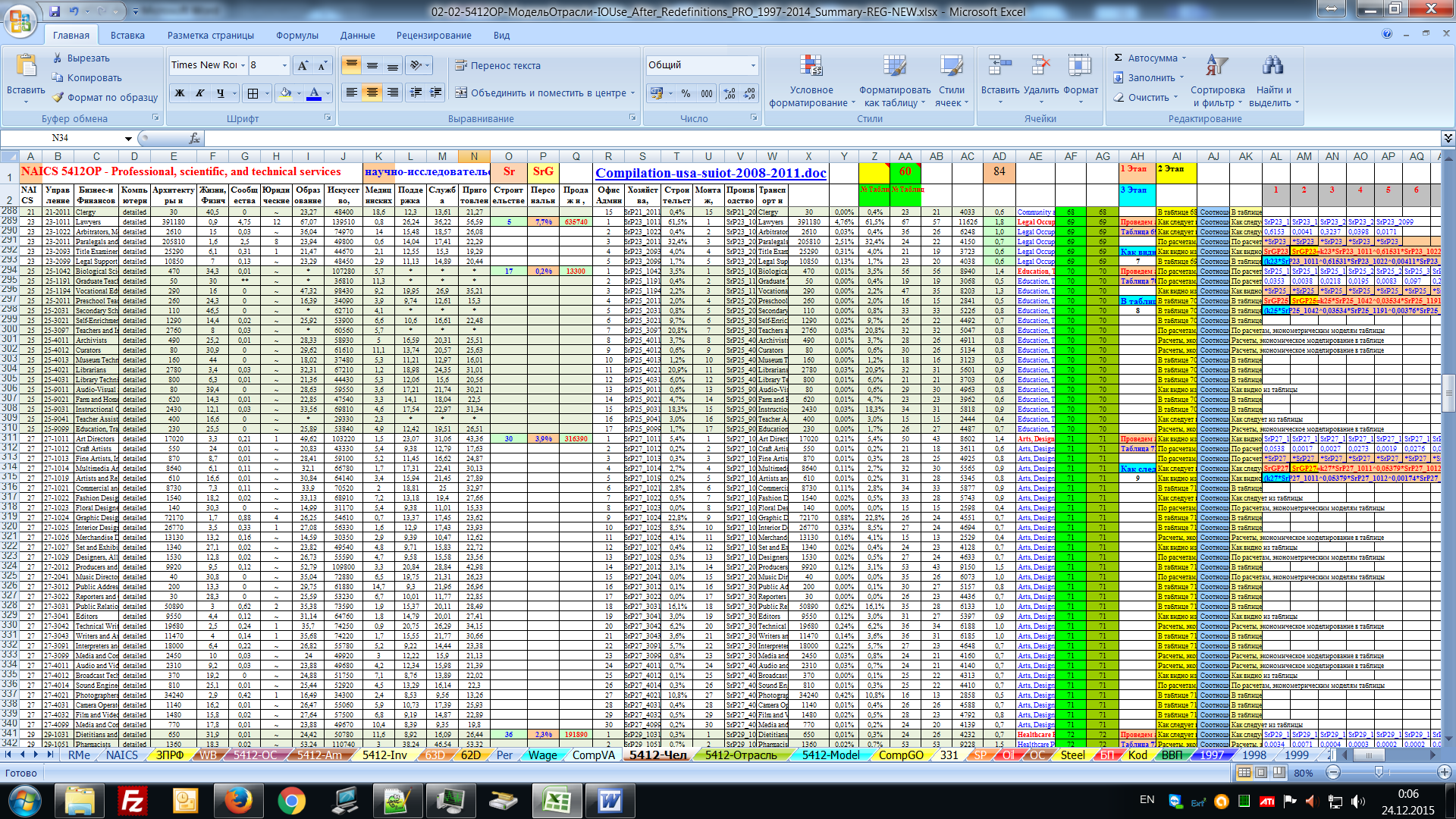Screen dimensions: 1456x819
Task: Click the fill color bucket icon
Action: click(x=285, y=93)
